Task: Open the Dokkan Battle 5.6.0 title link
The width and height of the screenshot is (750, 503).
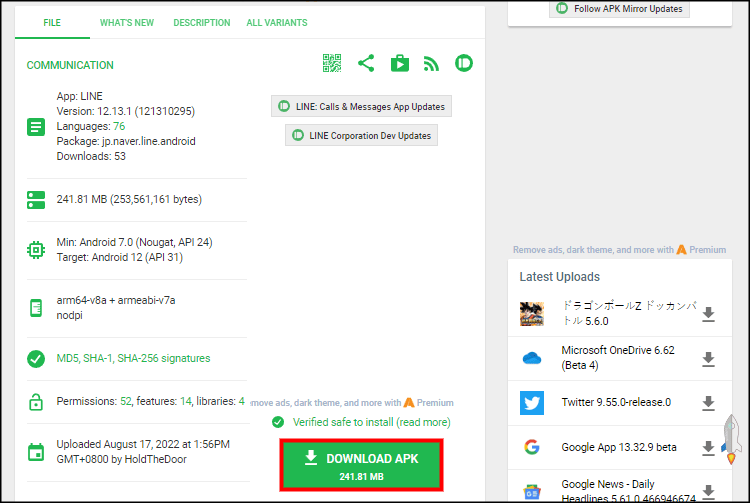Action: 629,313
